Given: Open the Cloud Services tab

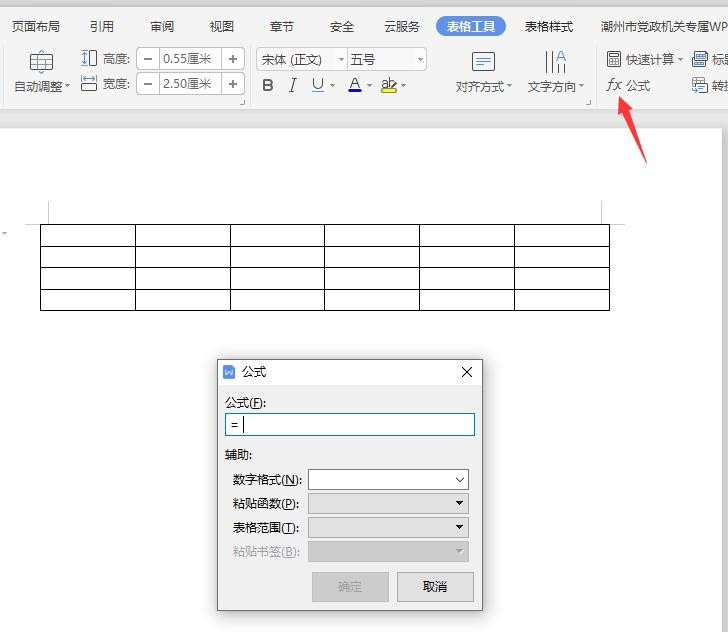Looking at the screenshot, I should (402, 27).
